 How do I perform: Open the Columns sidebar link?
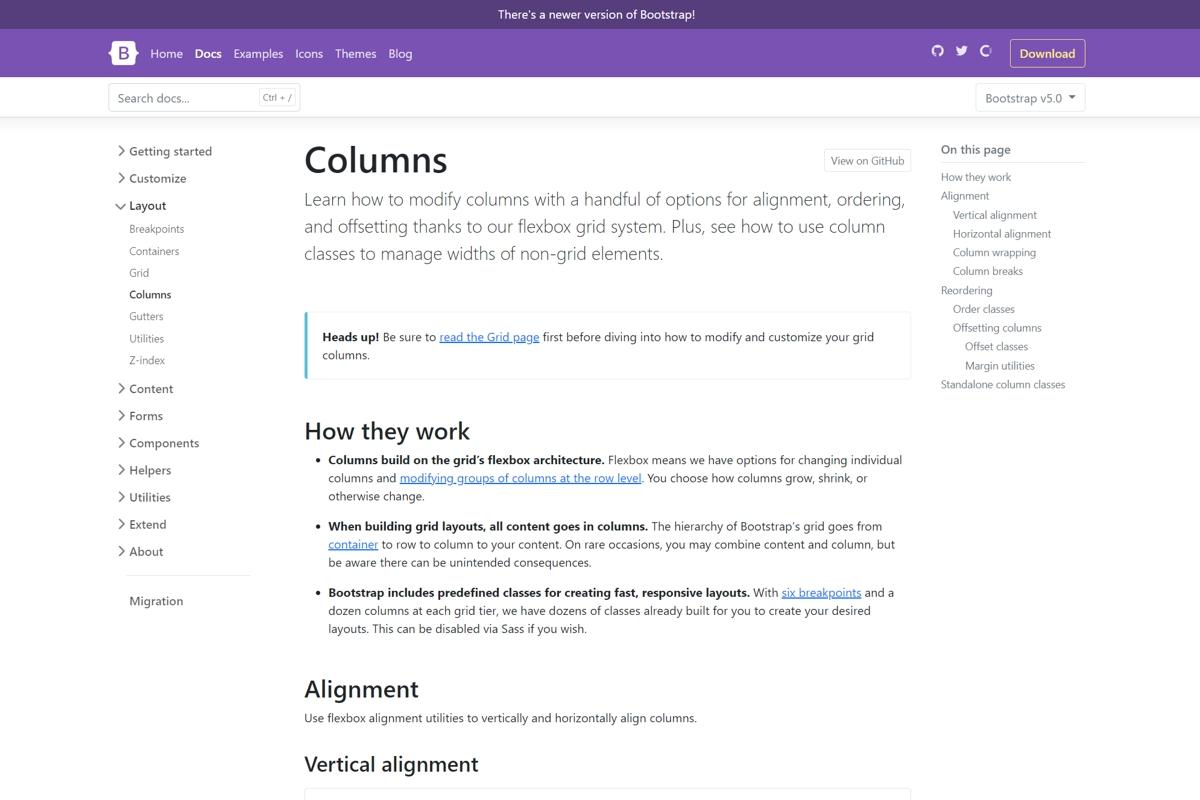150,295
